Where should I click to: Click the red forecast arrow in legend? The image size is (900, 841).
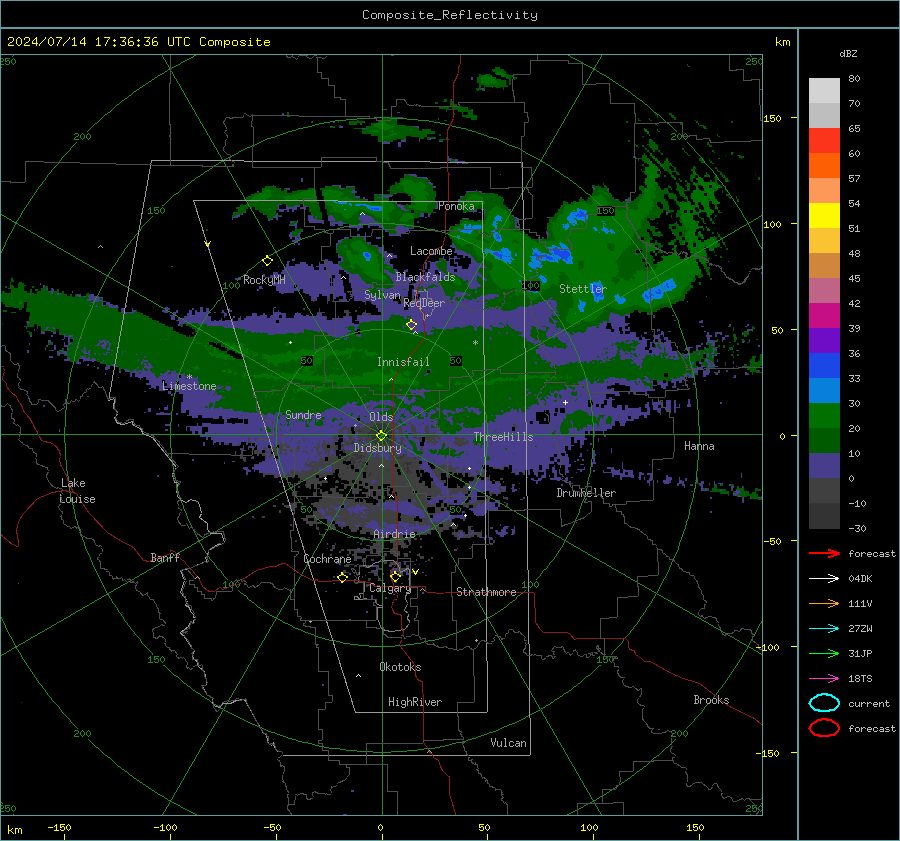[x=824, y=553]
